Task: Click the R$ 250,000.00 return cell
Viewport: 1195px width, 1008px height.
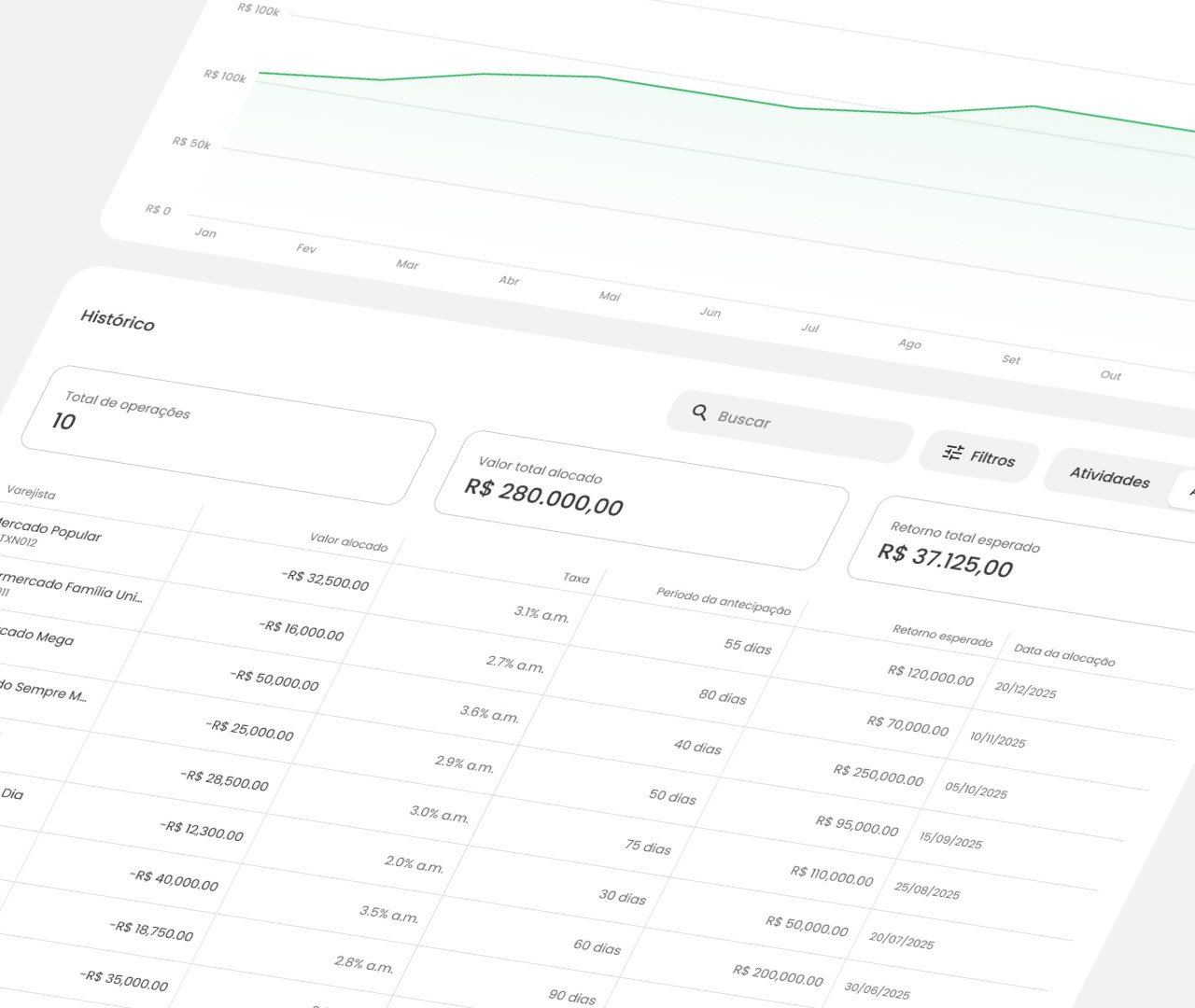Action: 879,776
